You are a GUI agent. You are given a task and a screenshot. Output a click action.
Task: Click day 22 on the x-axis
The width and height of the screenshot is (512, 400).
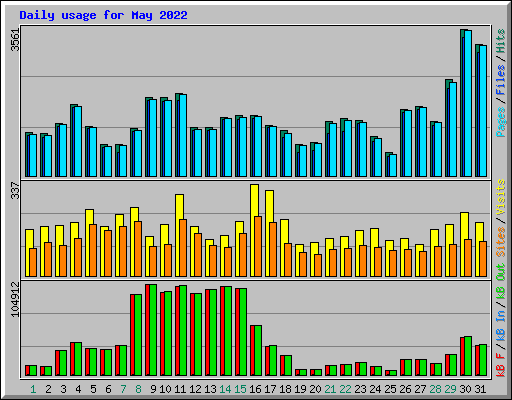(345, 389)
